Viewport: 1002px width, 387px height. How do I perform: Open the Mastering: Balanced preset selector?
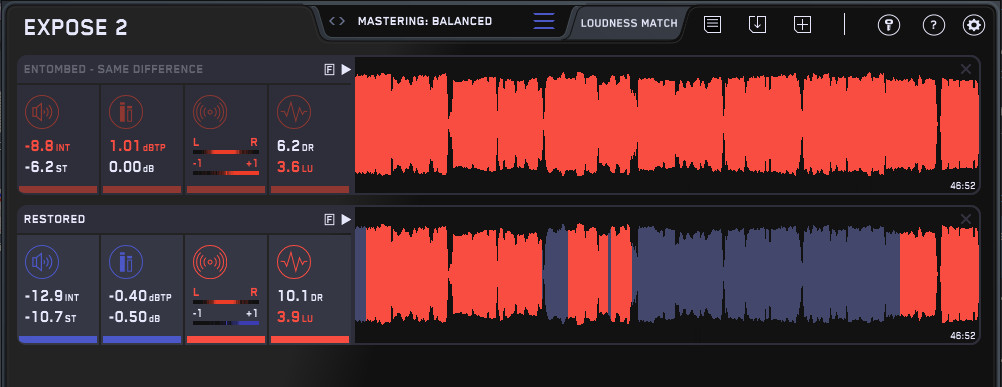point(425,21)
